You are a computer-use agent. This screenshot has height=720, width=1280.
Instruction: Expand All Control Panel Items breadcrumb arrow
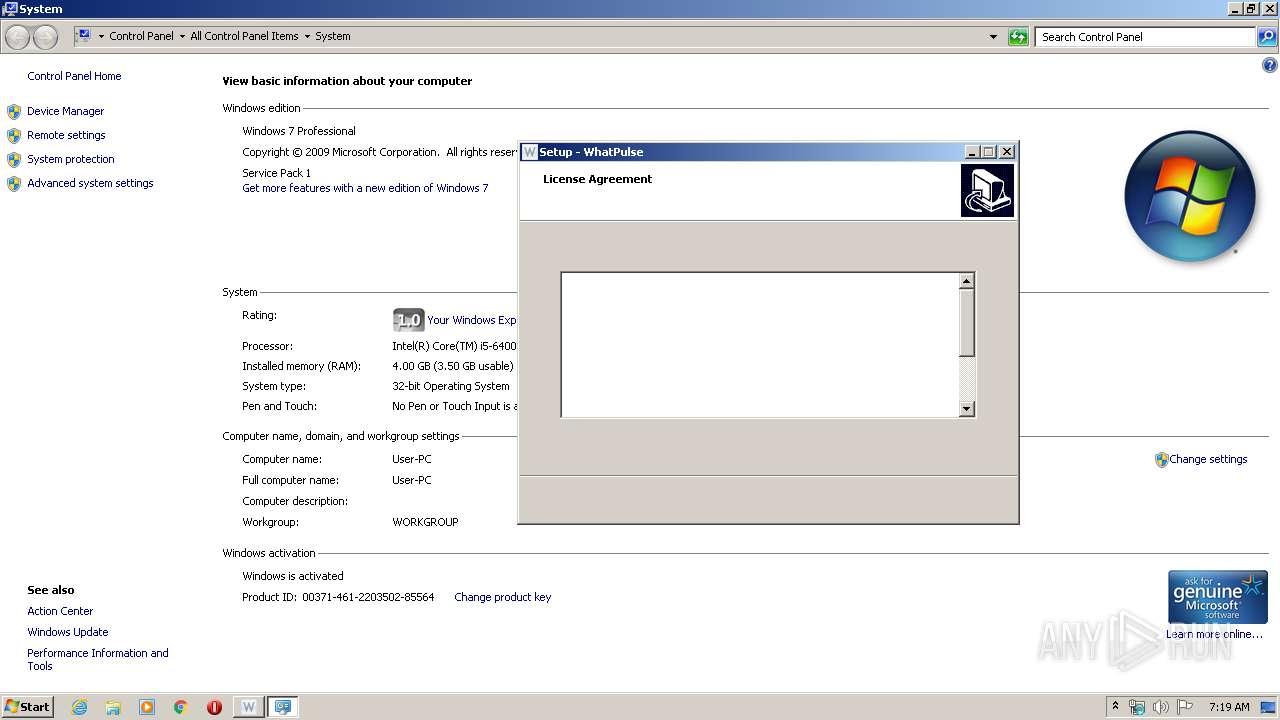[307, 36]
